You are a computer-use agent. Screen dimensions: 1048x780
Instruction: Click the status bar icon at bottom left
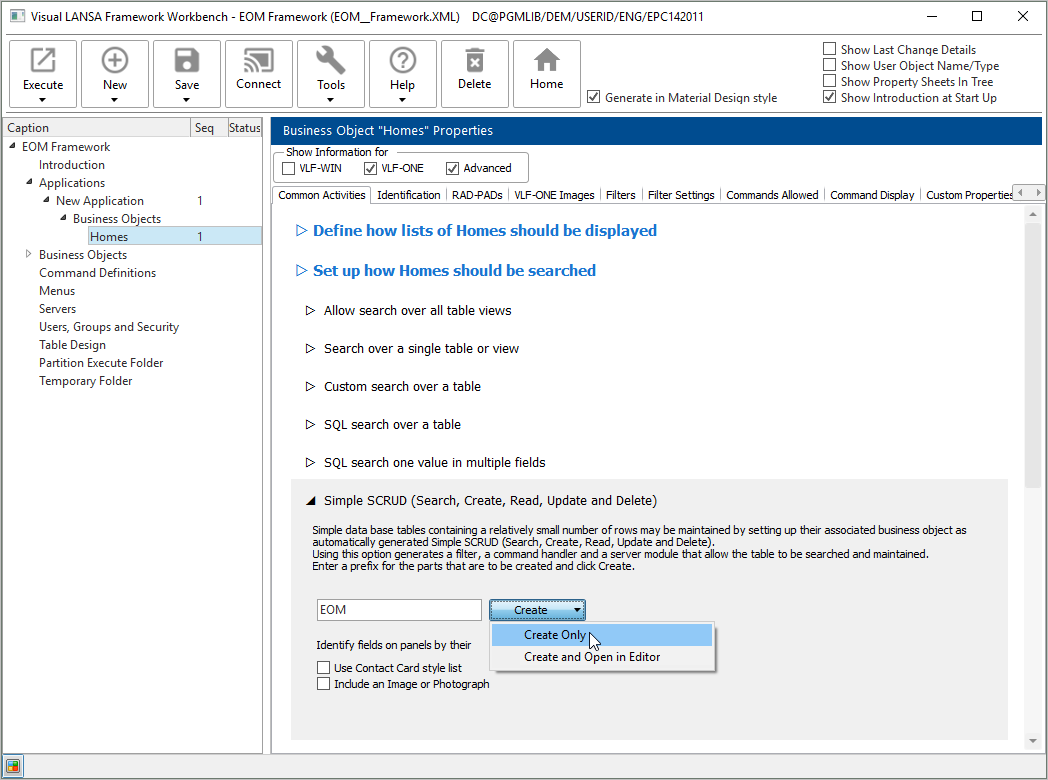(13, 766)
